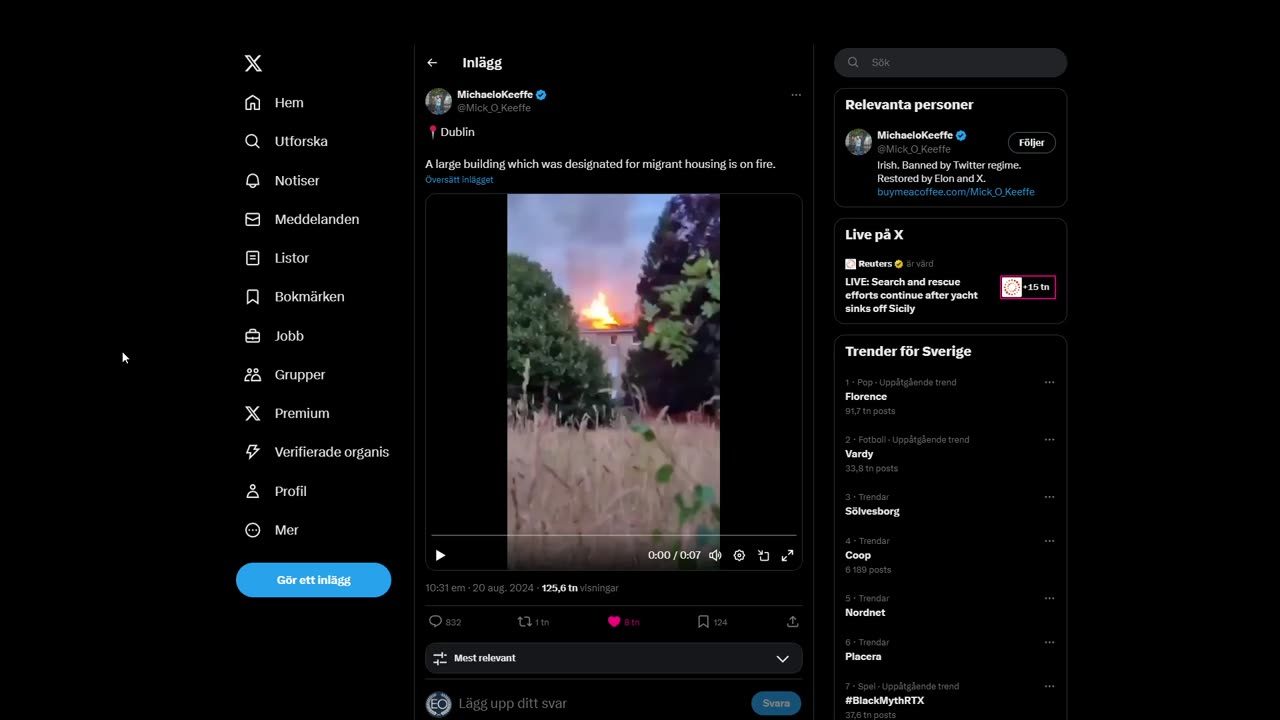Click the Mer ellipsis icon

pos(253,530)
